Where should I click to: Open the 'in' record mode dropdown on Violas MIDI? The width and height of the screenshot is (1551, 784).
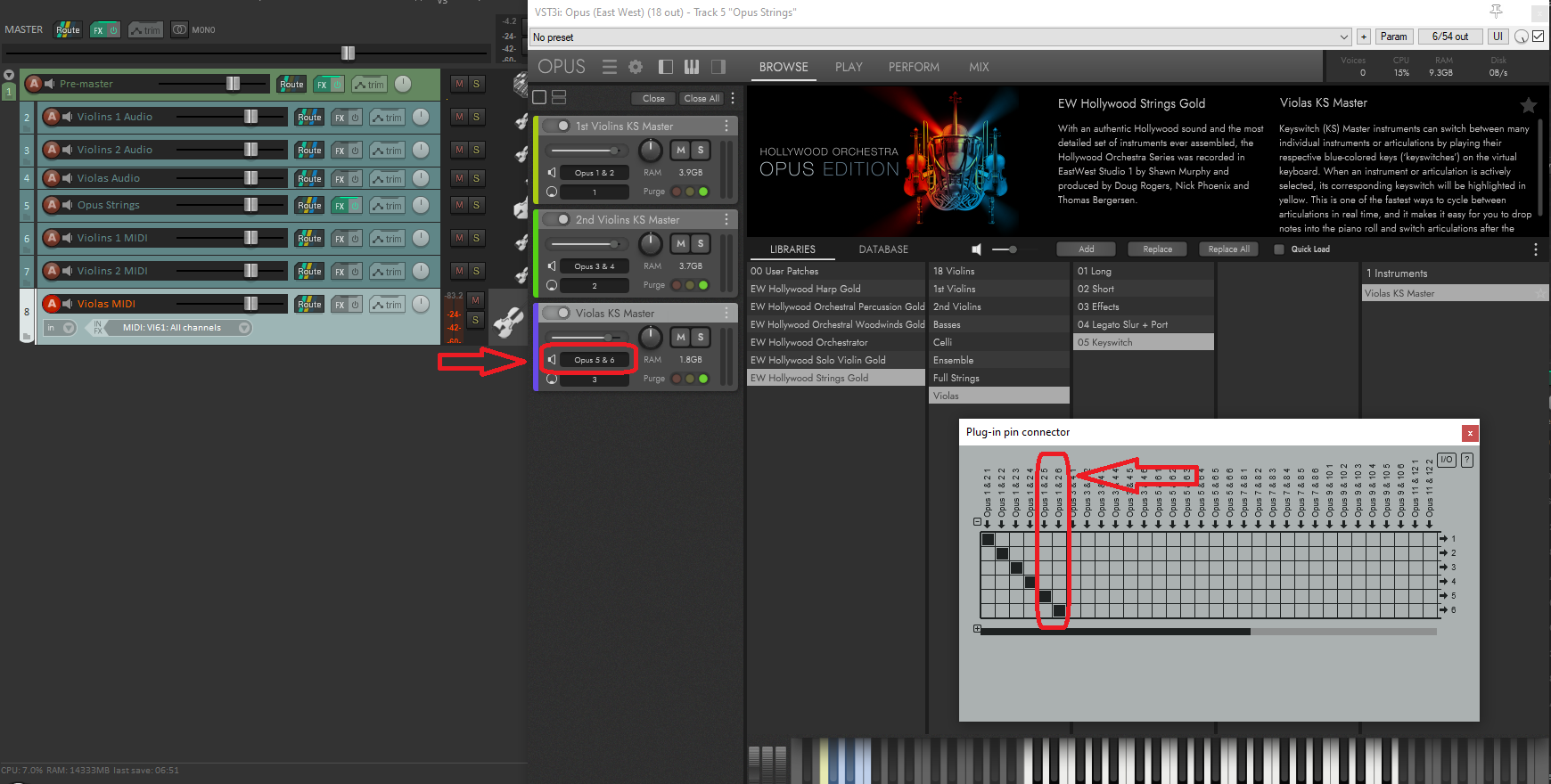[x=60, y=328]
